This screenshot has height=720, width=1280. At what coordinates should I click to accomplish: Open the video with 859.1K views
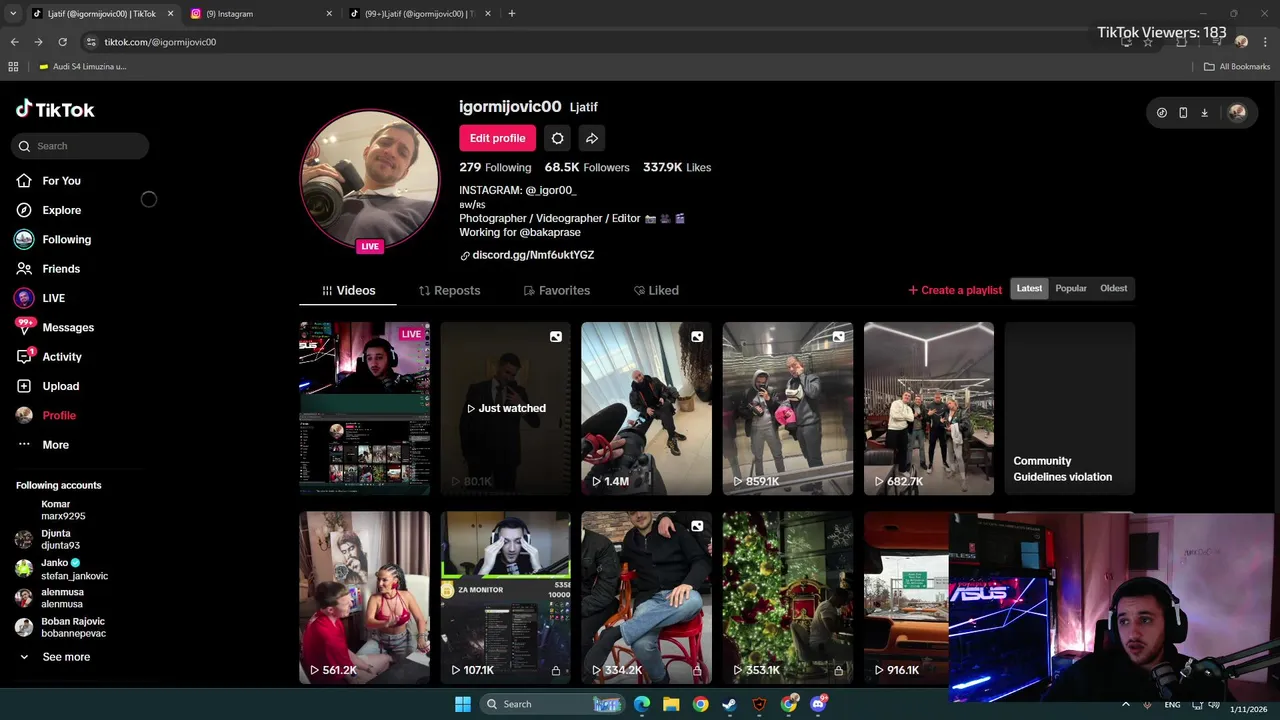click(788, 408)
